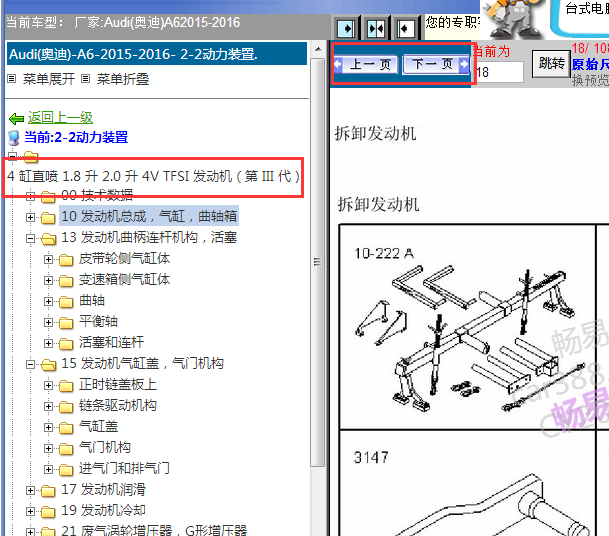
Task: Click the green back arrow icon
Action: 17,119
